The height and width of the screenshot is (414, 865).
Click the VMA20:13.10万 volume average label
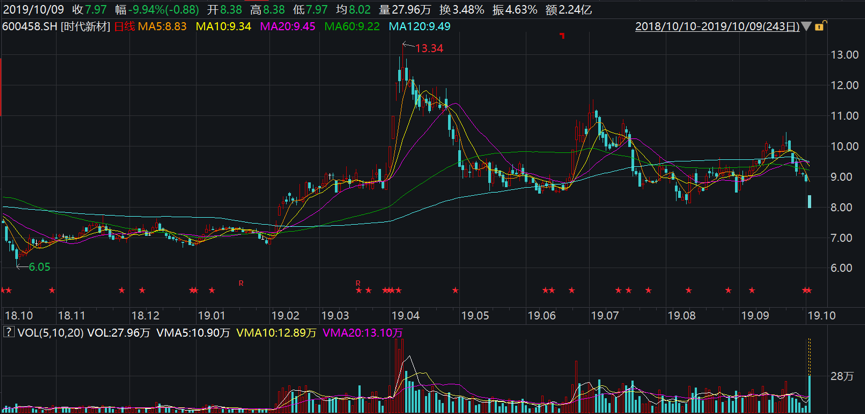(360, 331)
